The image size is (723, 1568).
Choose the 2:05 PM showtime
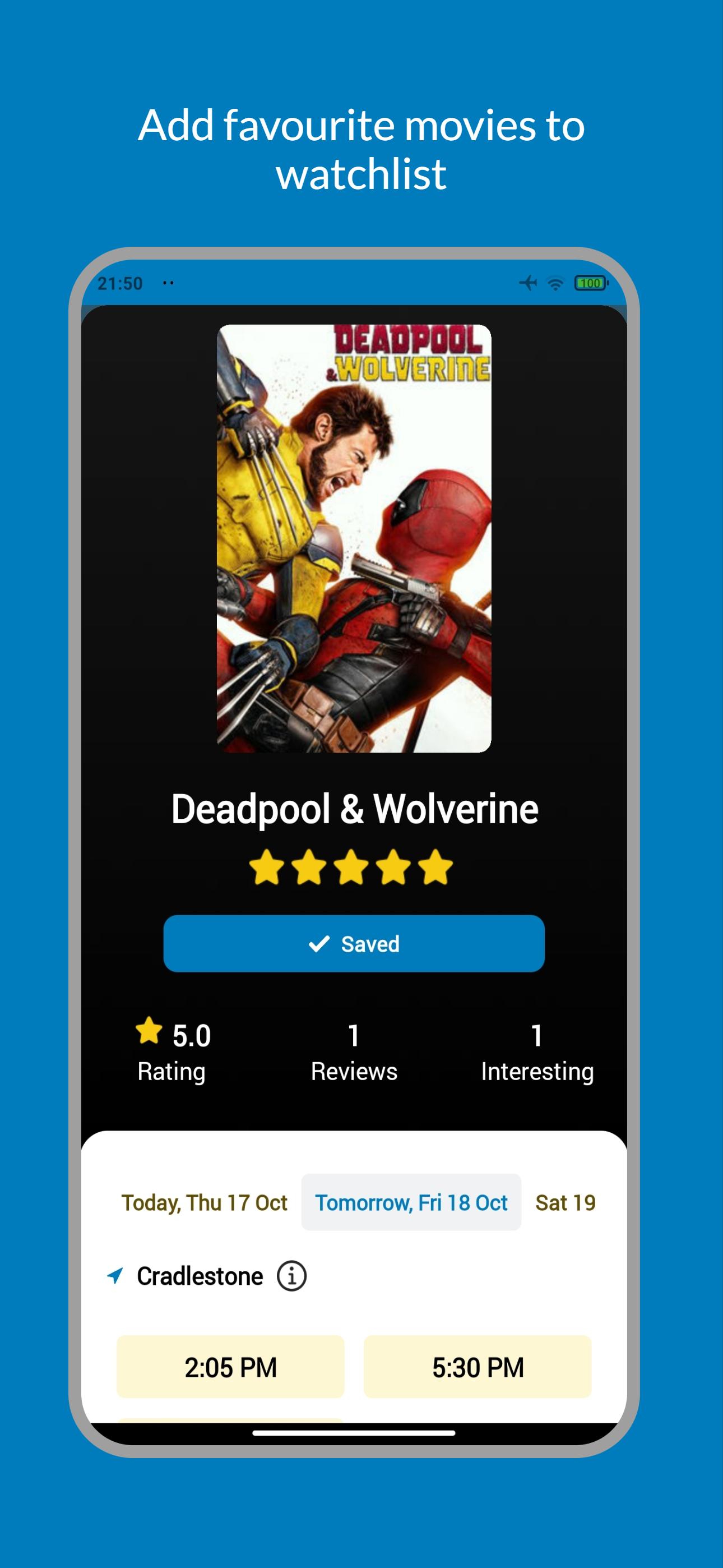[x=231, y=1367]
